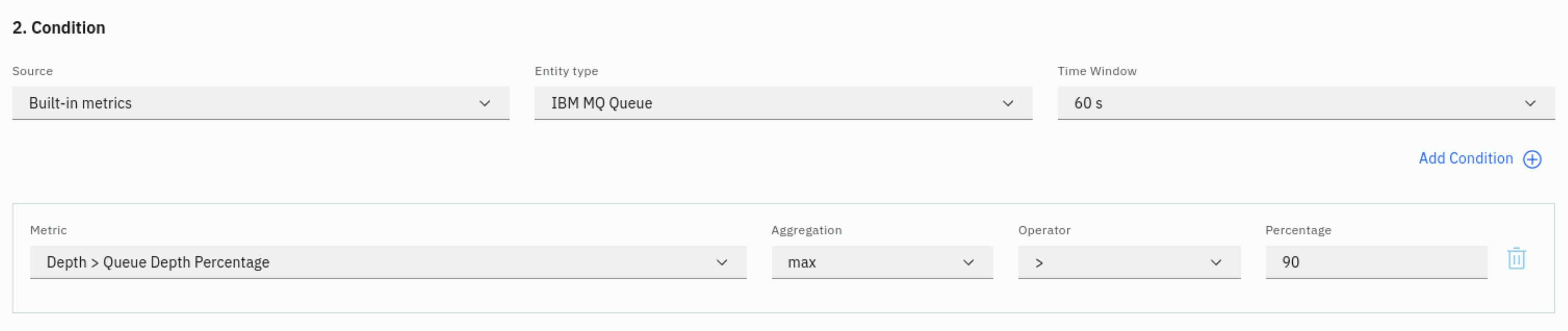
Task: Click the Source field label
Action: (32, 71)
